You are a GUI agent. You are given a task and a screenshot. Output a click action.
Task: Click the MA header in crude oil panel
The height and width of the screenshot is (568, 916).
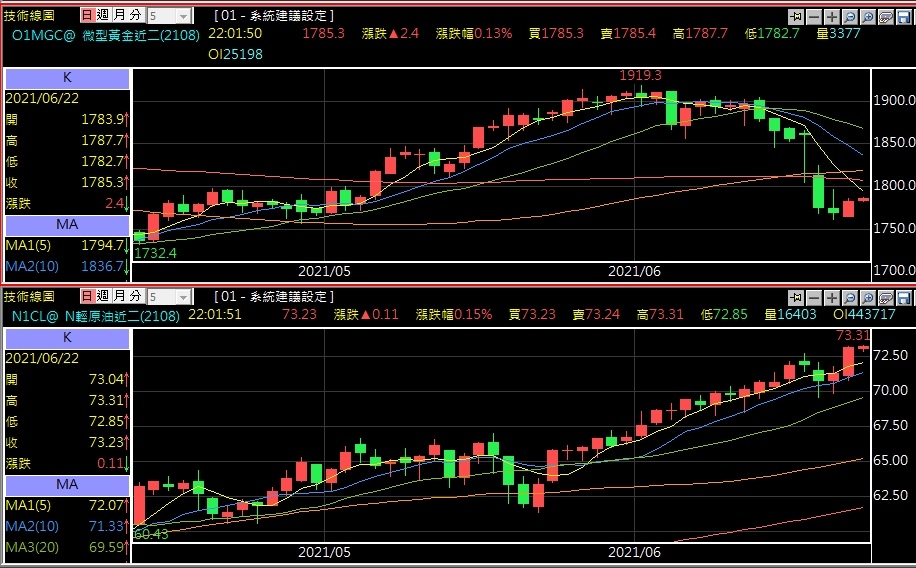tap(67, 485)
